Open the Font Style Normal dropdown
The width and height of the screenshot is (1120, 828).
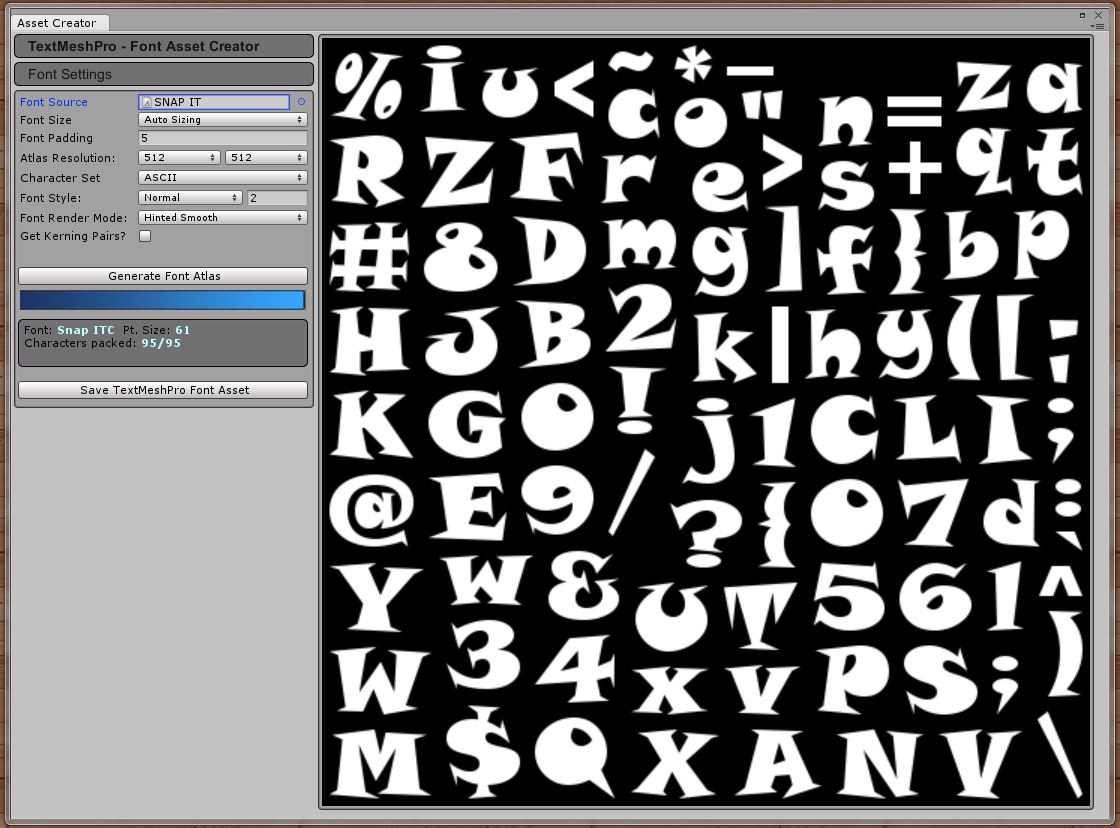coord(189,197)
